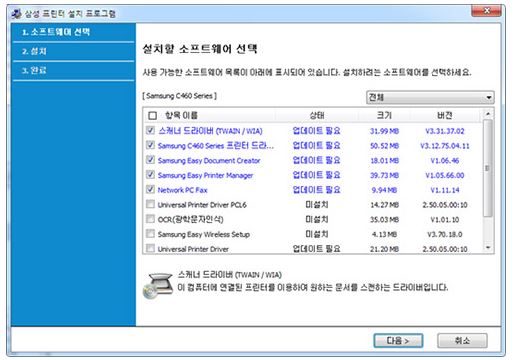Click size 14.27 MB cell
515x360 pixels.
(x=384, y=205)
